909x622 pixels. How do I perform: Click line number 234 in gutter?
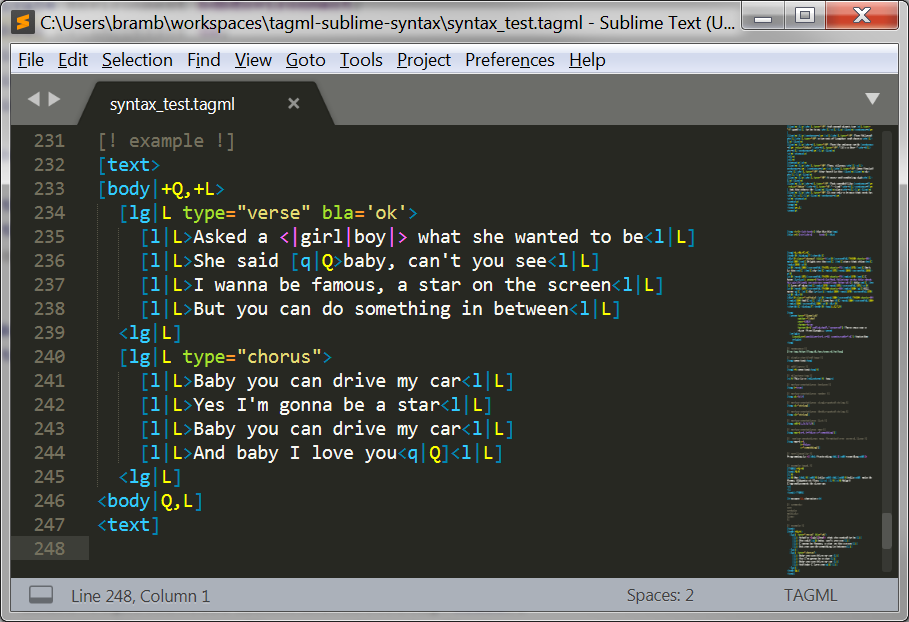pos(49,213)
